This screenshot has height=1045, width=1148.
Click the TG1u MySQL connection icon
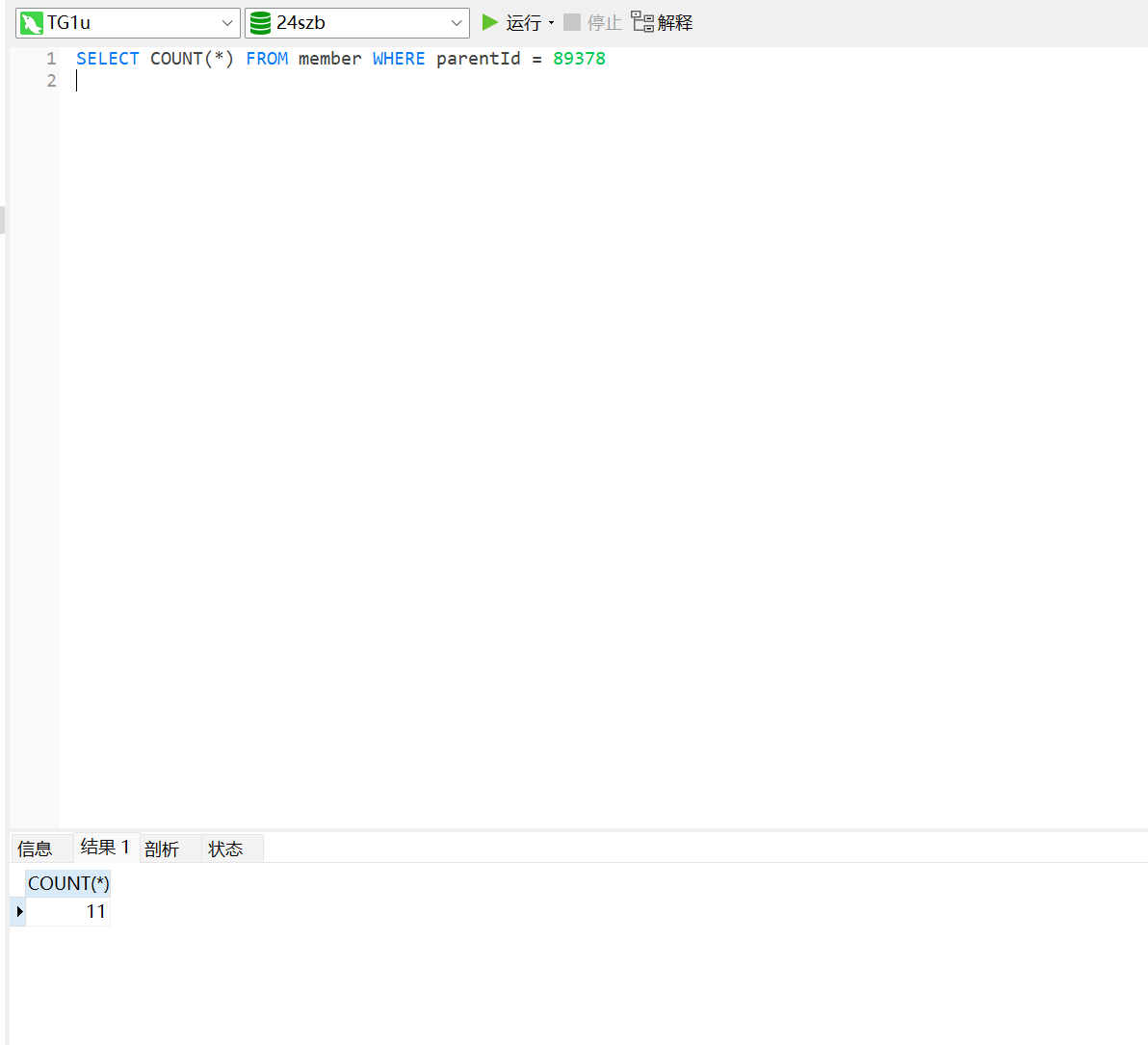(x=31, y=23)
